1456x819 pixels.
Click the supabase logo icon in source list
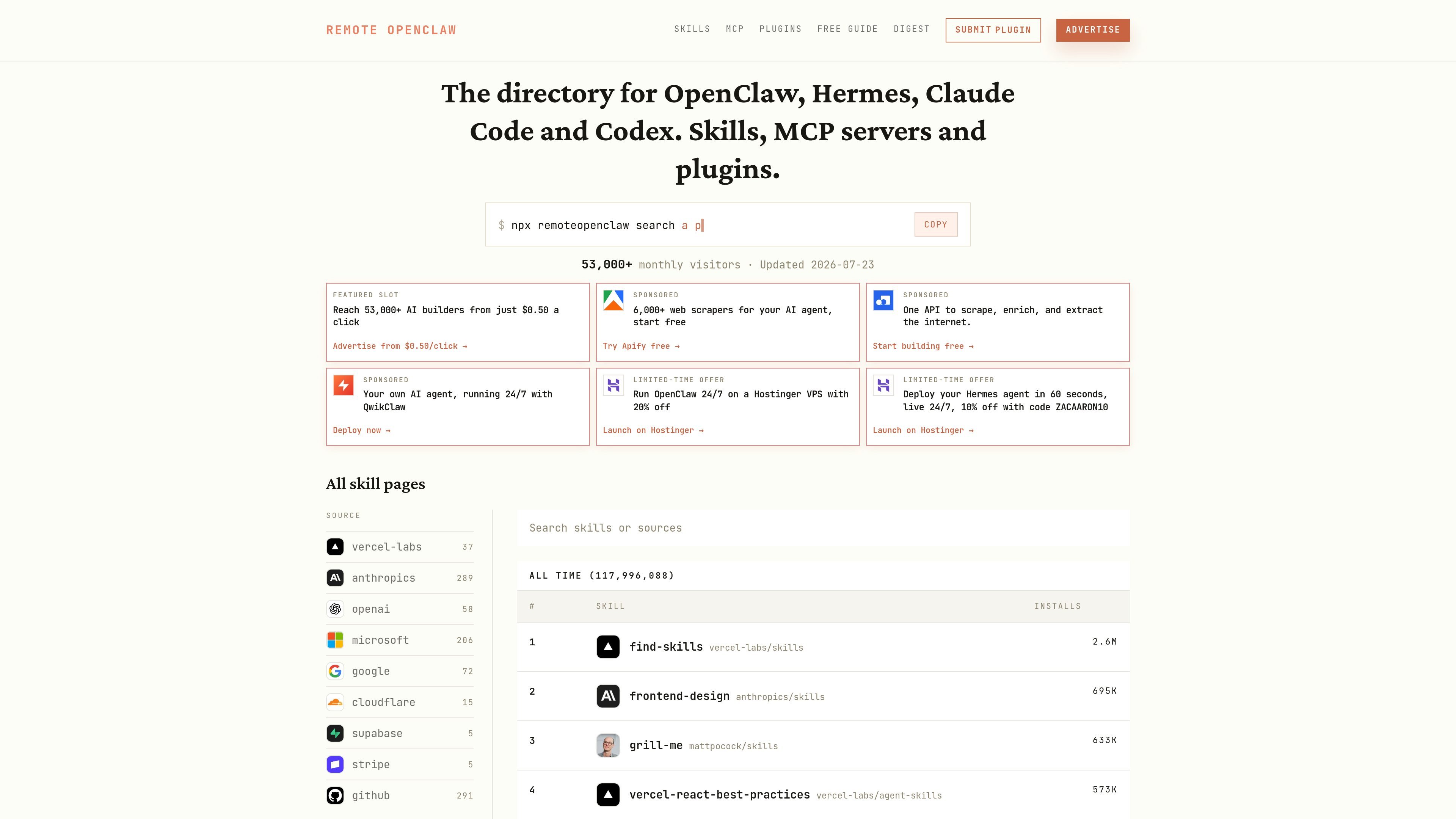[335, 733]
